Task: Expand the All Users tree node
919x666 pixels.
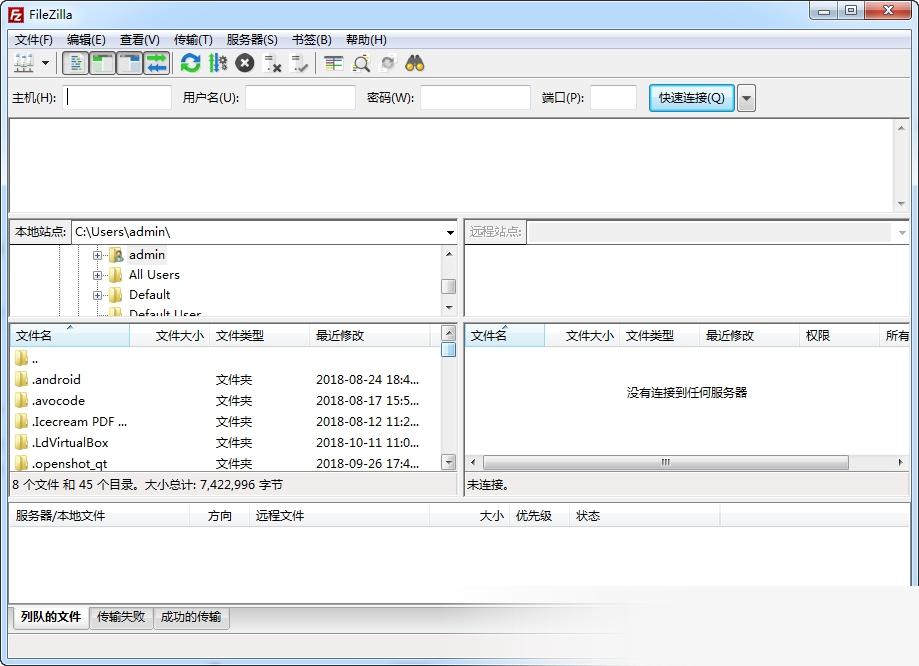Action: click(x=97, y=275)
